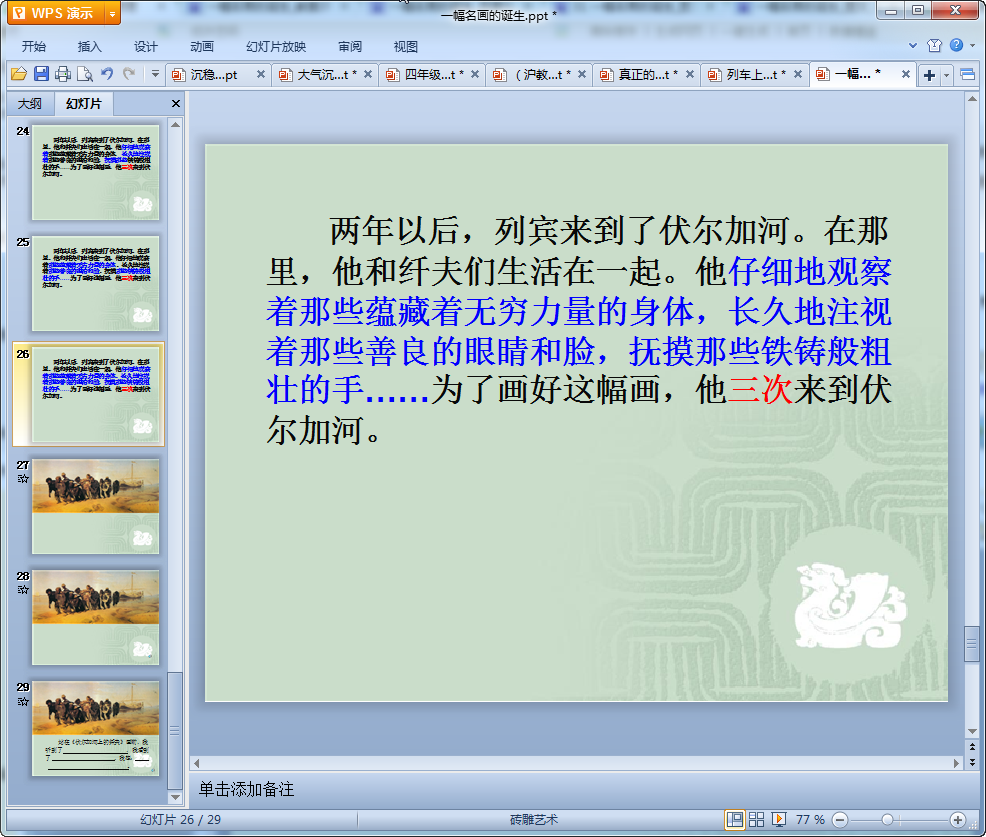Expand the WPS 演示 dropdown arrow
This screenshot has width=986, height=837.
coord(113,13)
